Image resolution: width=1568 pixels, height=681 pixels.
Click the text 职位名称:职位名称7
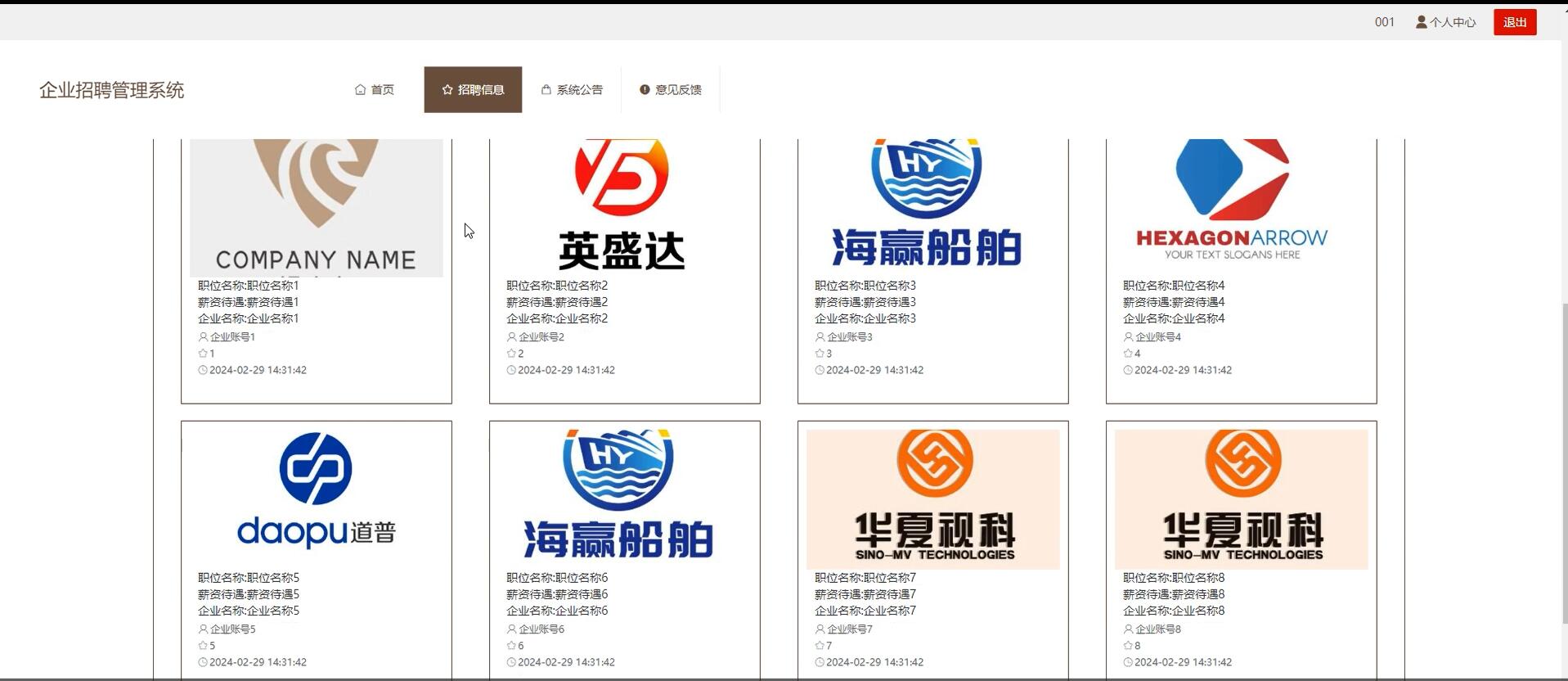(x=865, y=578)
